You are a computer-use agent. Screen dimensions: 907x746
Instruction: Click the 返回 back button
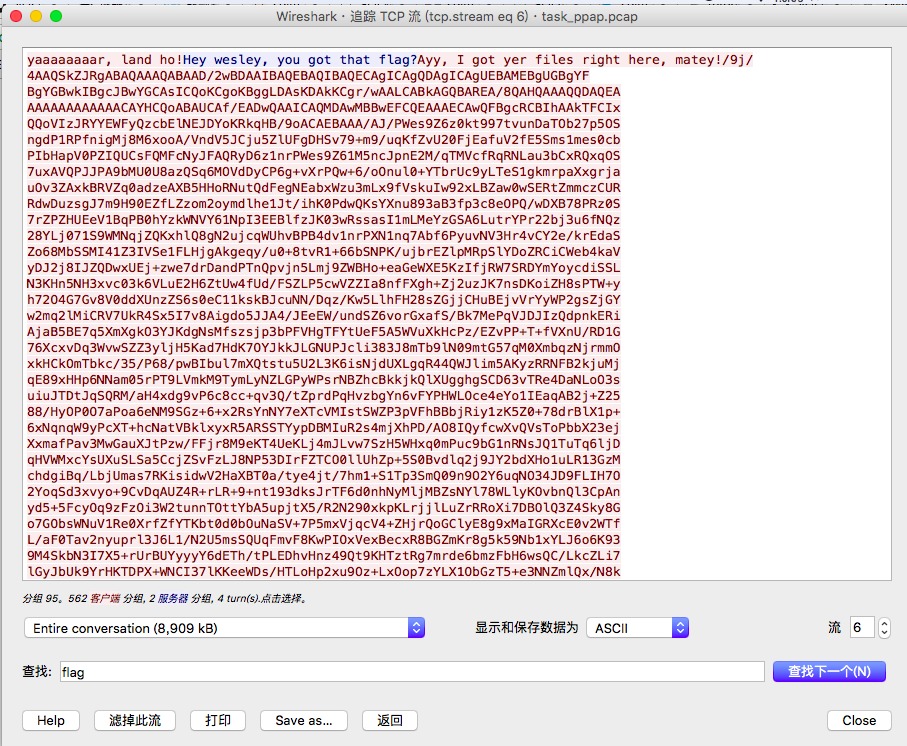pyautogui.click(x=389, y=720)
